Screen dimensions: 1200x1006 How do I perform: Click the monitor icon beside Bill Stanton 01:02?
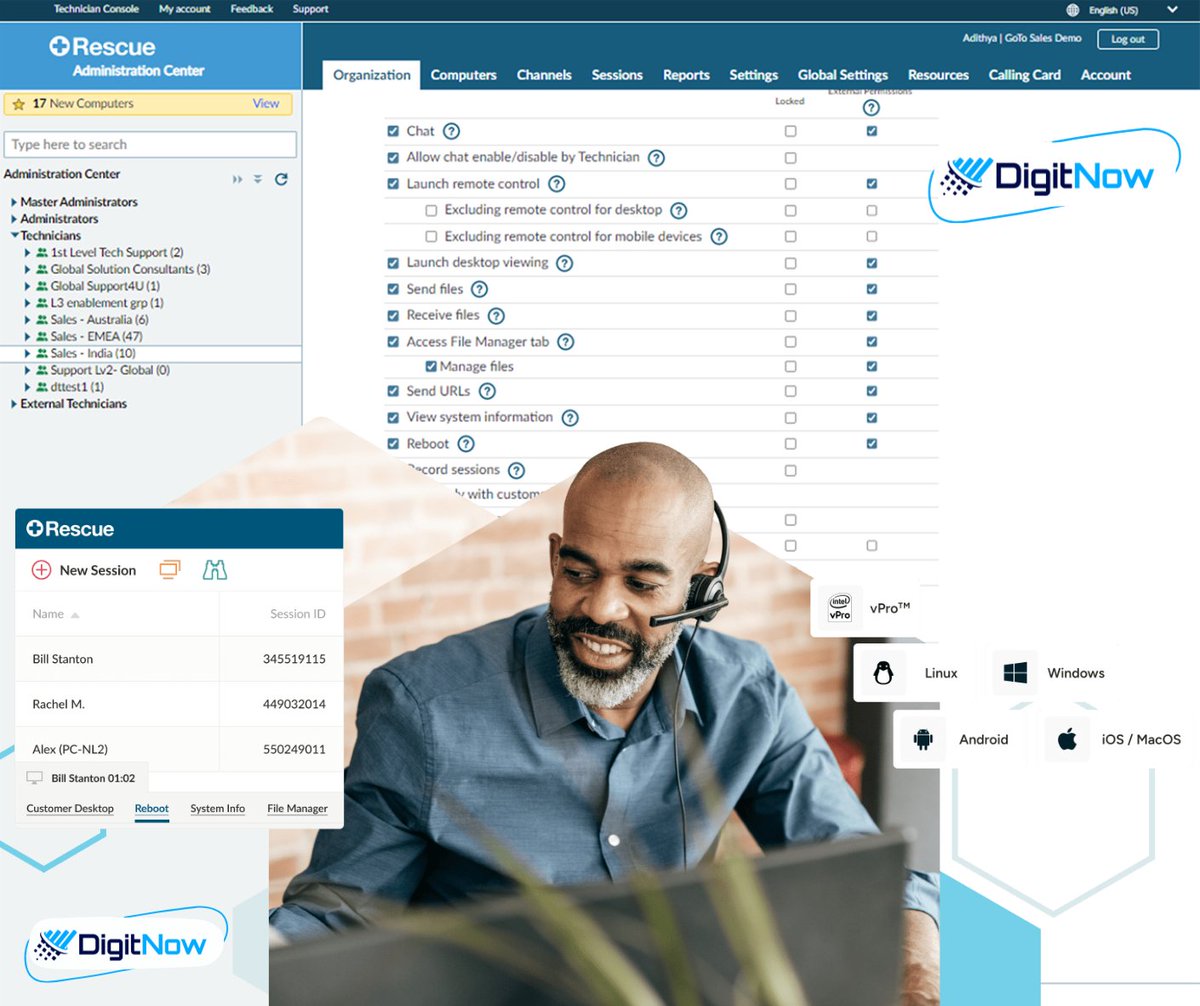pyautogui.click(x=35, y=778)
